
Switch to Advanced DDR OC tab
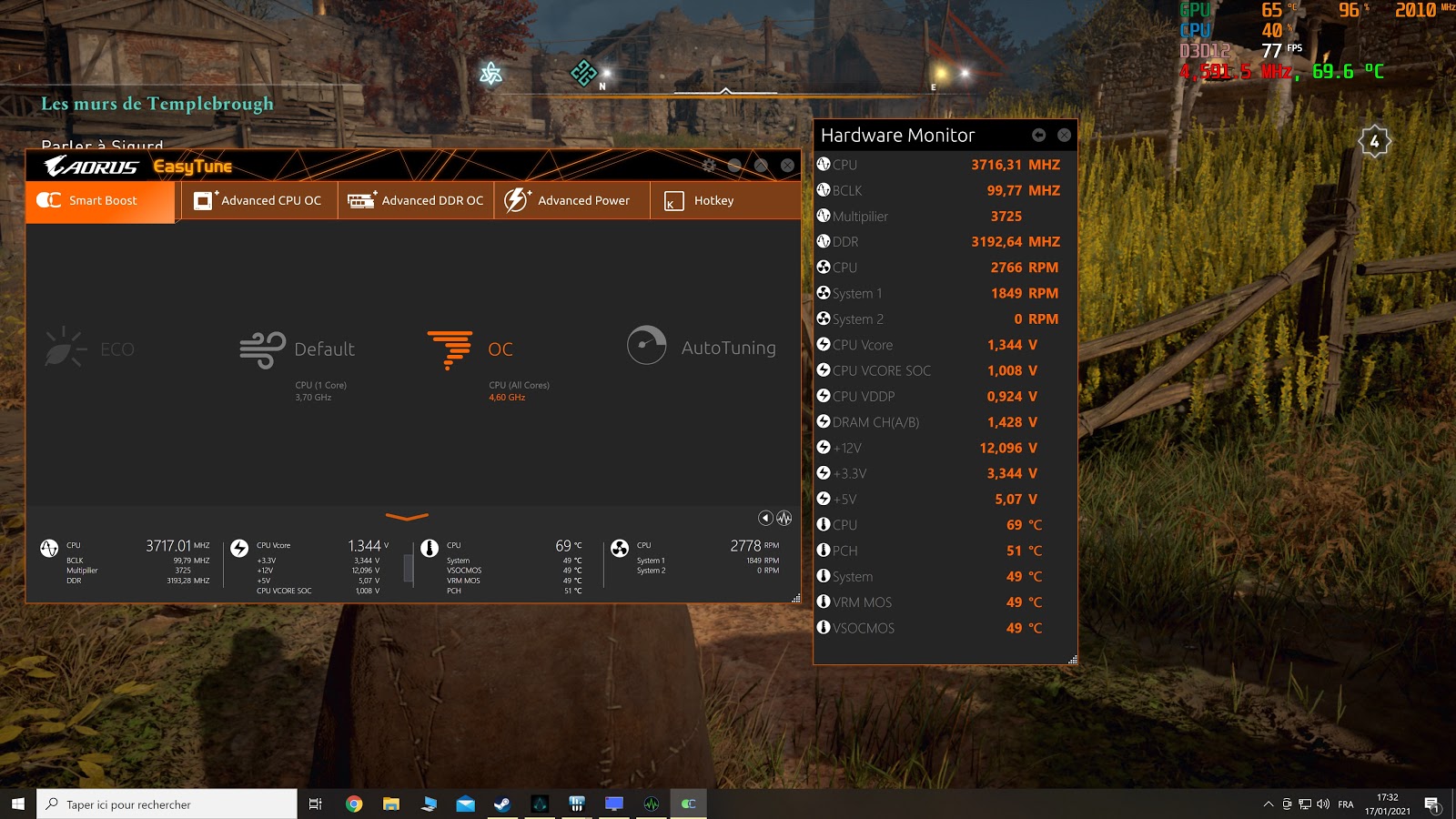(416, 200)
